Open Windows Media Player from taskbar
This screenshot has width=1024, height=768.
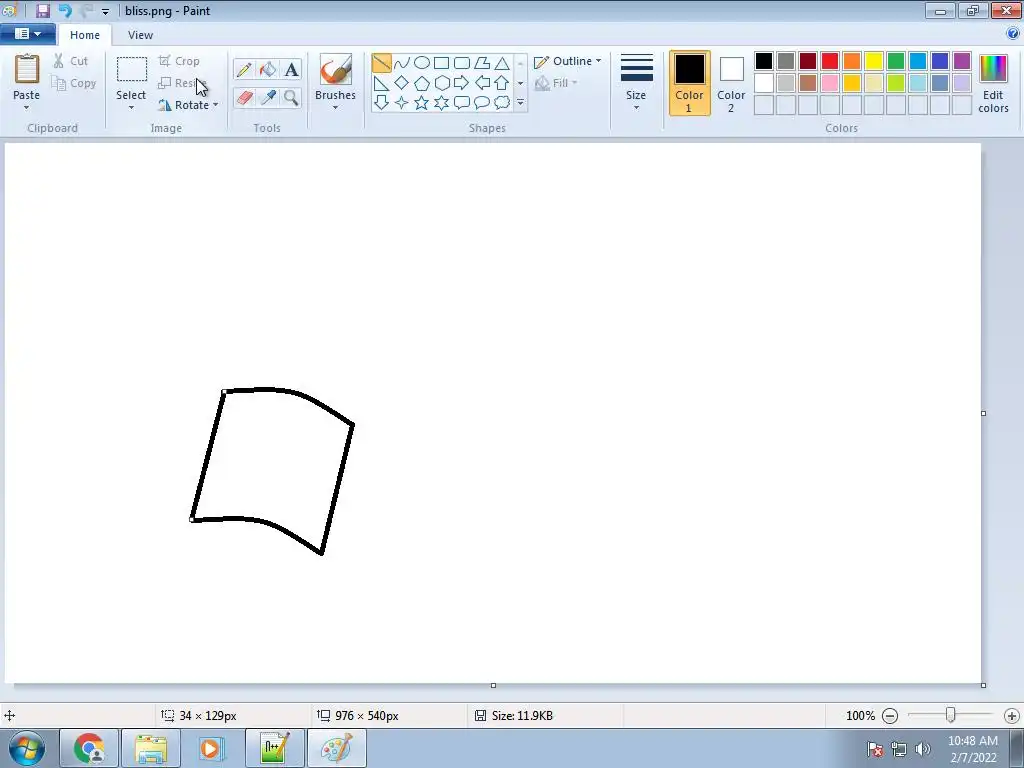(211, 748)
